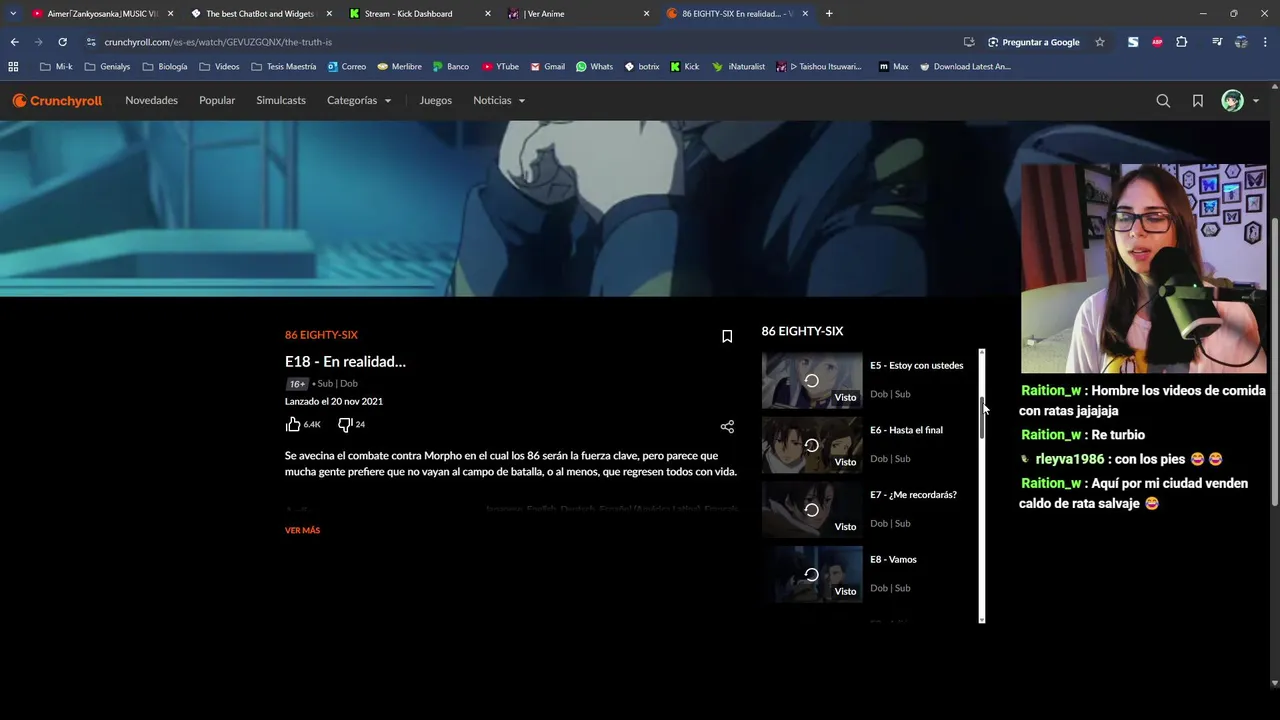Open the Simulcasts page
Image resolution: width=1280 pixels, height=720 pixels.
281,100
